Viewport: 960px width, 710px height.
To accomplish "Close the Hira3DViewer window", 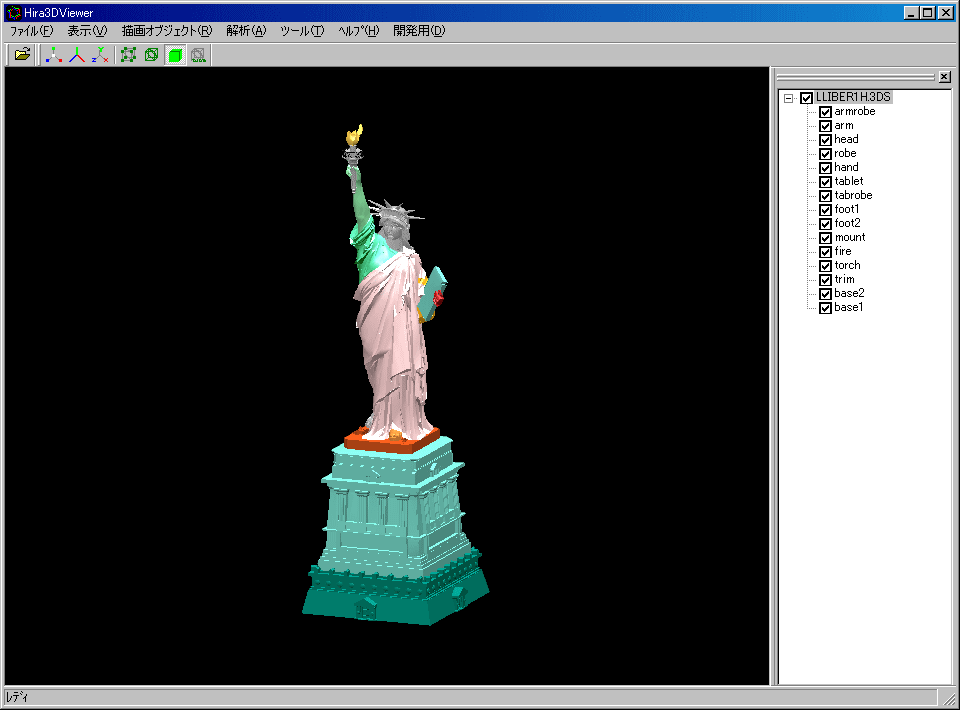I will point(946,13).
